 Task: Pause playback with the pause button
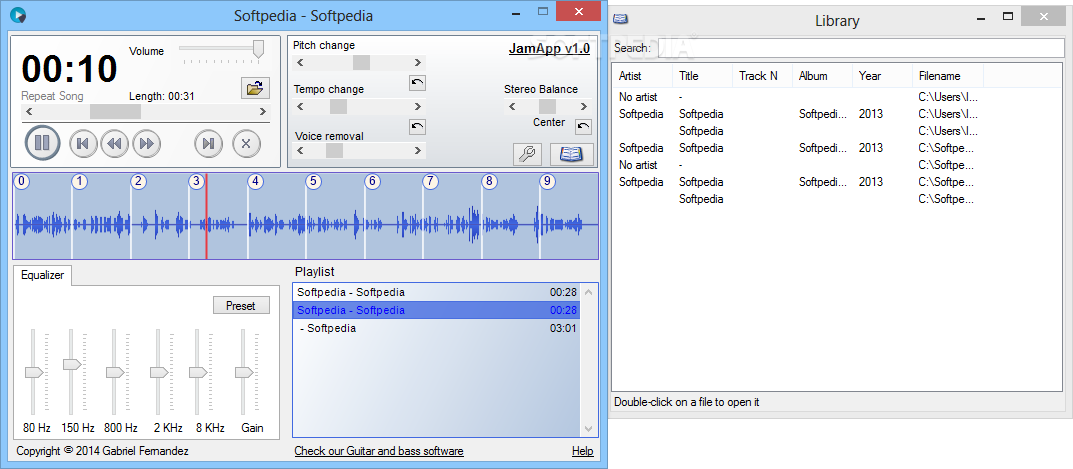(42, 143)
